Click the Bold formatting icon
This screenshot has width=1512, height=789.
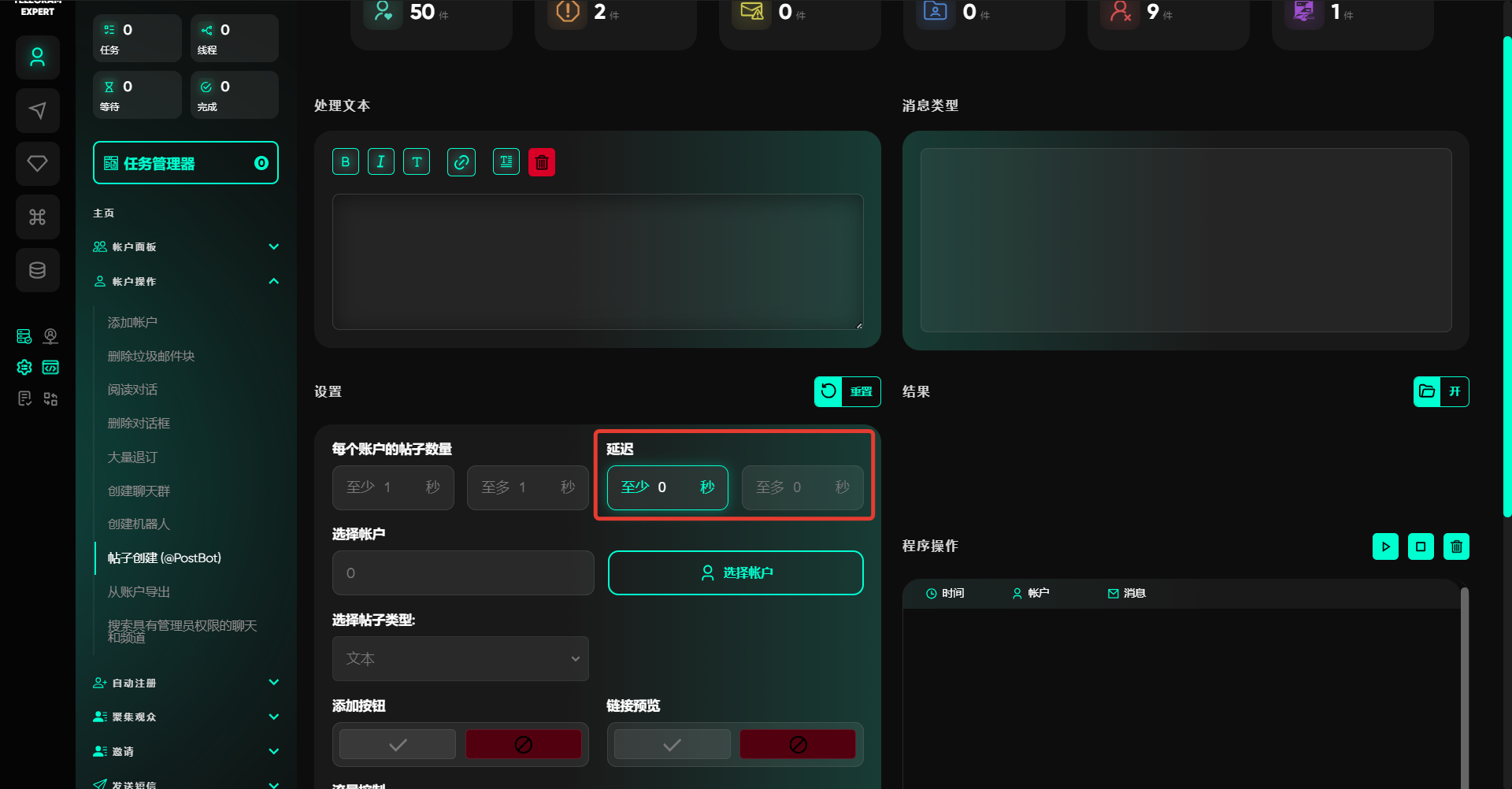pyautogui.click(x=346, y=162)
